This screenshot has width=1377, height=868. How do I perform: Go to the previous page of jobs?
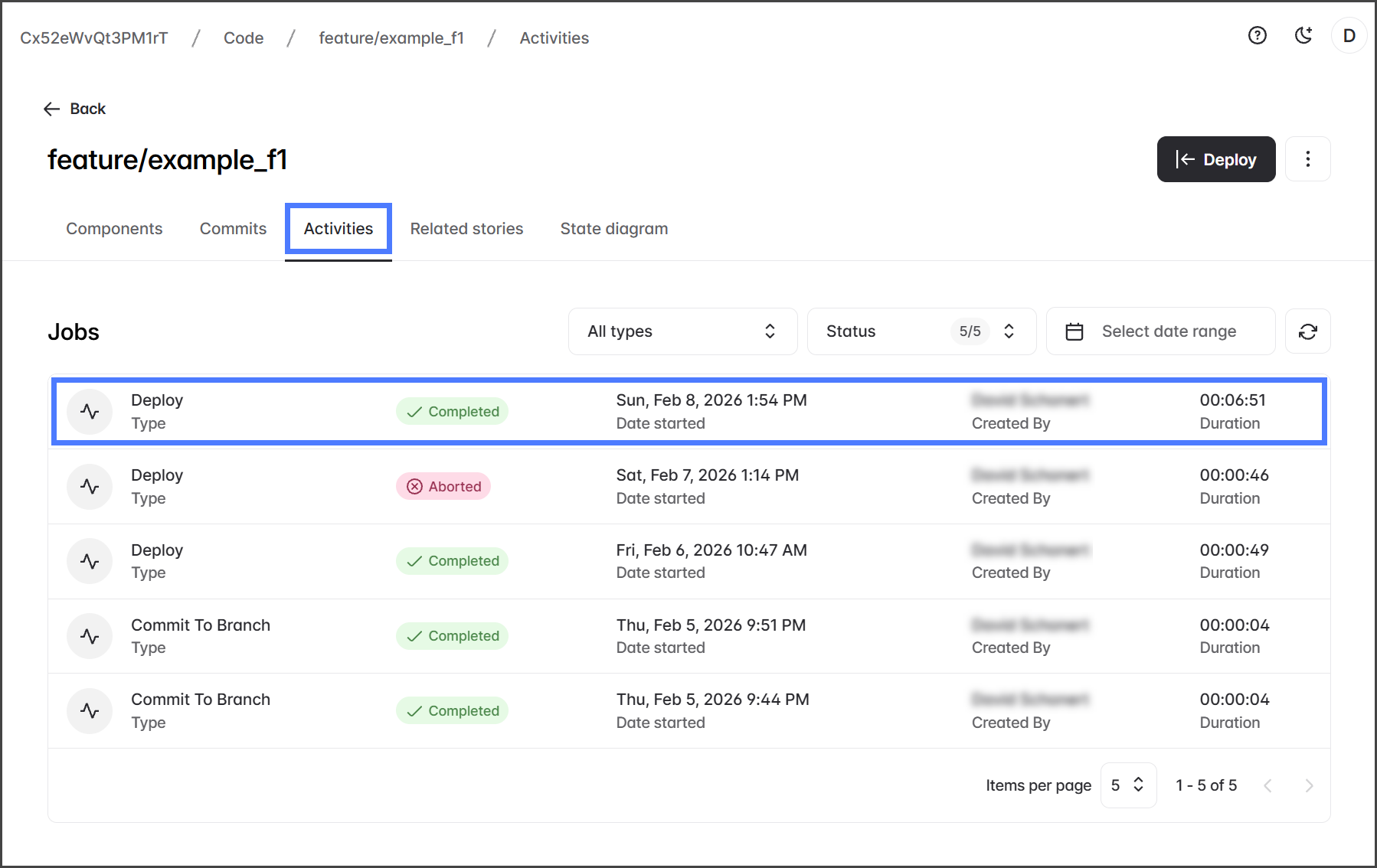1267,786
